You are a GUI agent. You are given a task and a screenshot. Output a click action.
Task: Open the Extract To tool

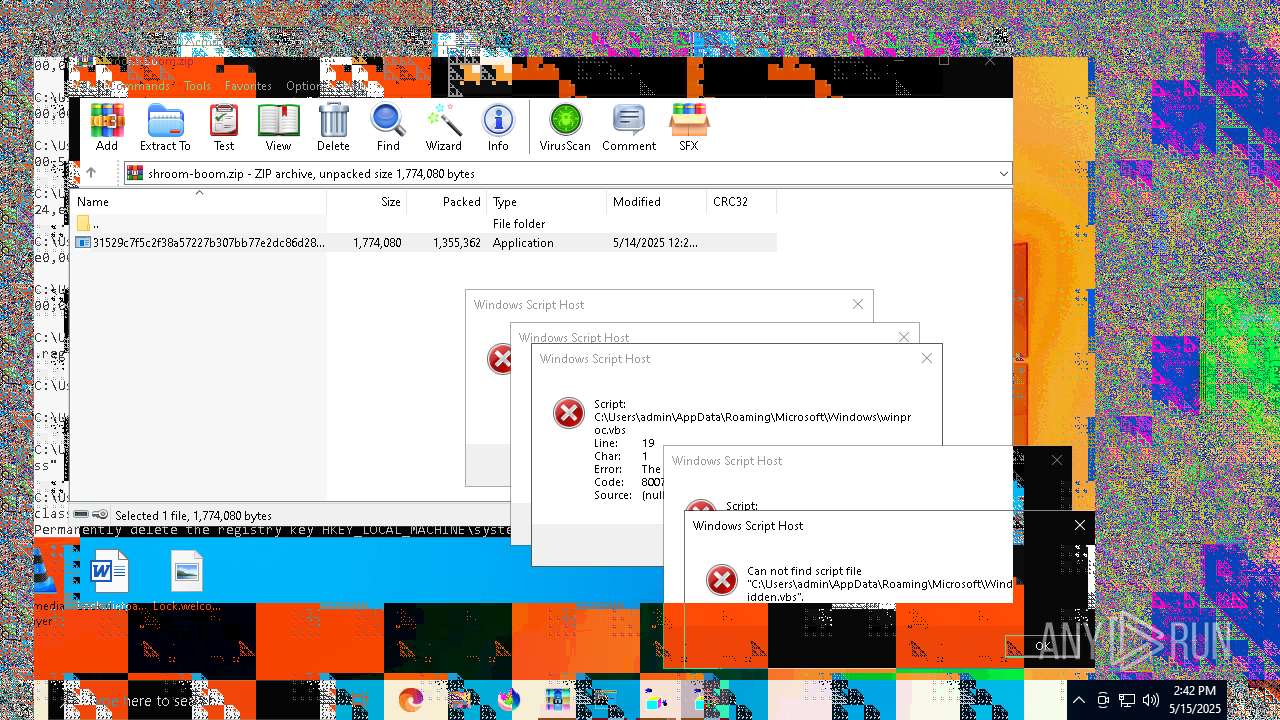pos(165,127)
